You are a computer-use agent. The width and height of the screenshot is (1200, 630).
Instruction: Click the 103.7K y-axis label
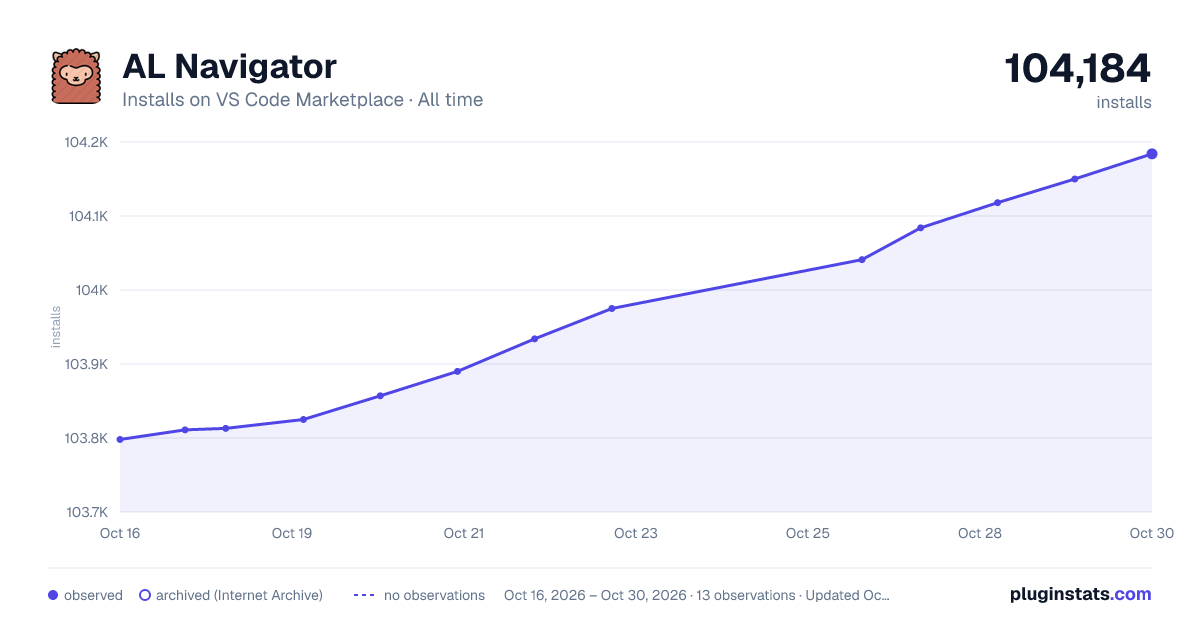(x=87, y=512)
